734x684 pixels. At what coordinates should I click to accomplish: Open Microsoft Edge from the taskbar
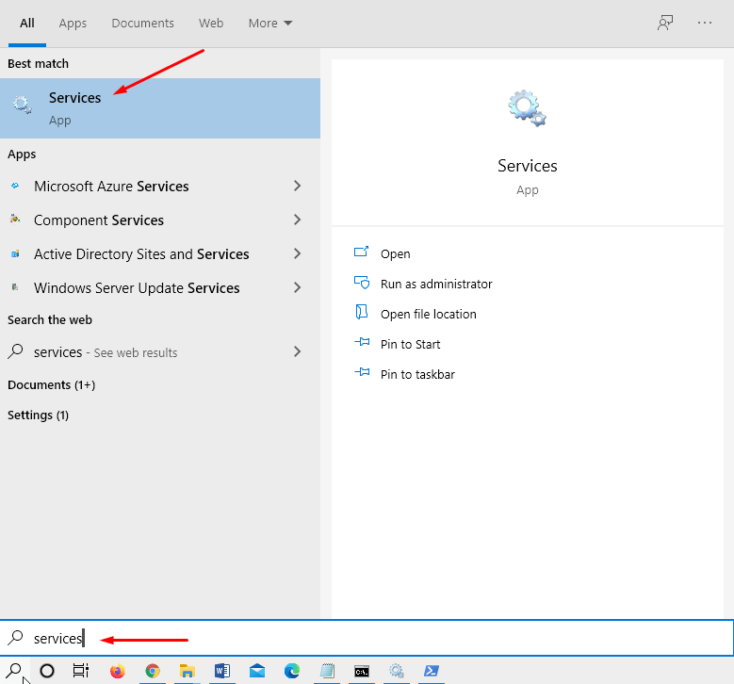[292, 671]
